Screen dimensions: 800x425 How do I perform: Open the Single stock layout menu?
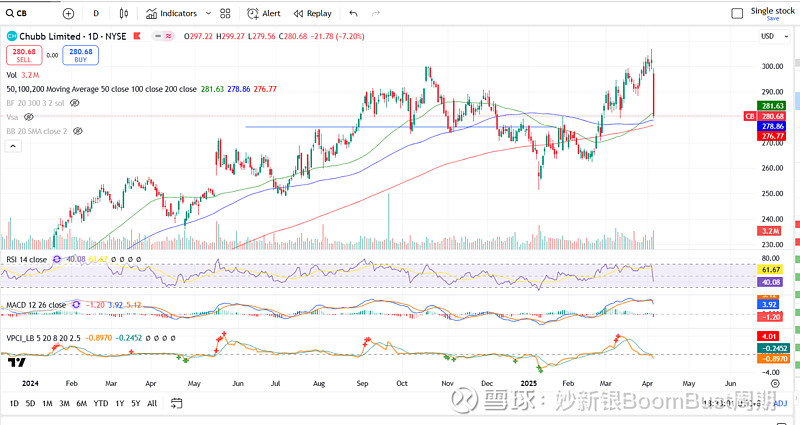coord(772,11)
